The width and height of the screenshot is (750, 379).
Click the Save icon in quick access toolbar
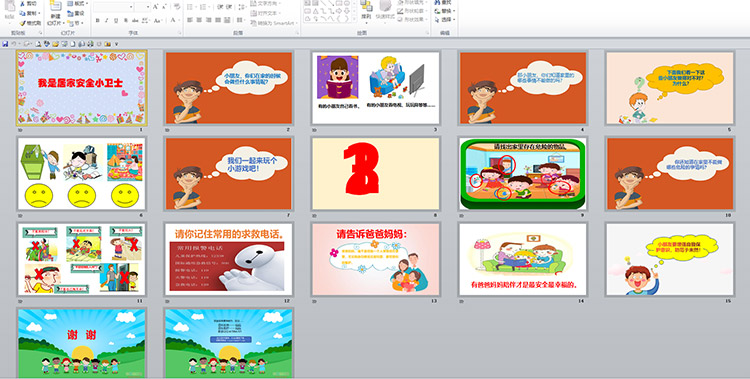click(5, 44)
